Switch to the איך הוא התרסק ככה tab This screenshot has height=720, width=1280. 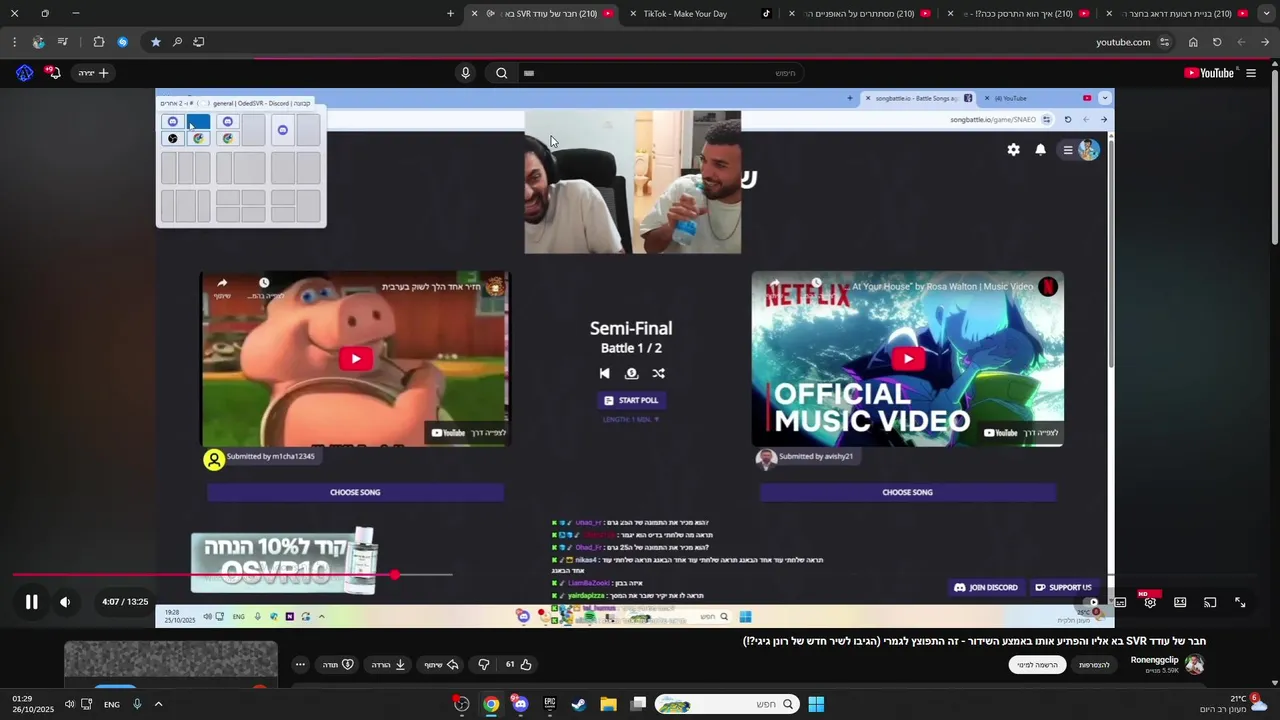tap(1020, 14)
